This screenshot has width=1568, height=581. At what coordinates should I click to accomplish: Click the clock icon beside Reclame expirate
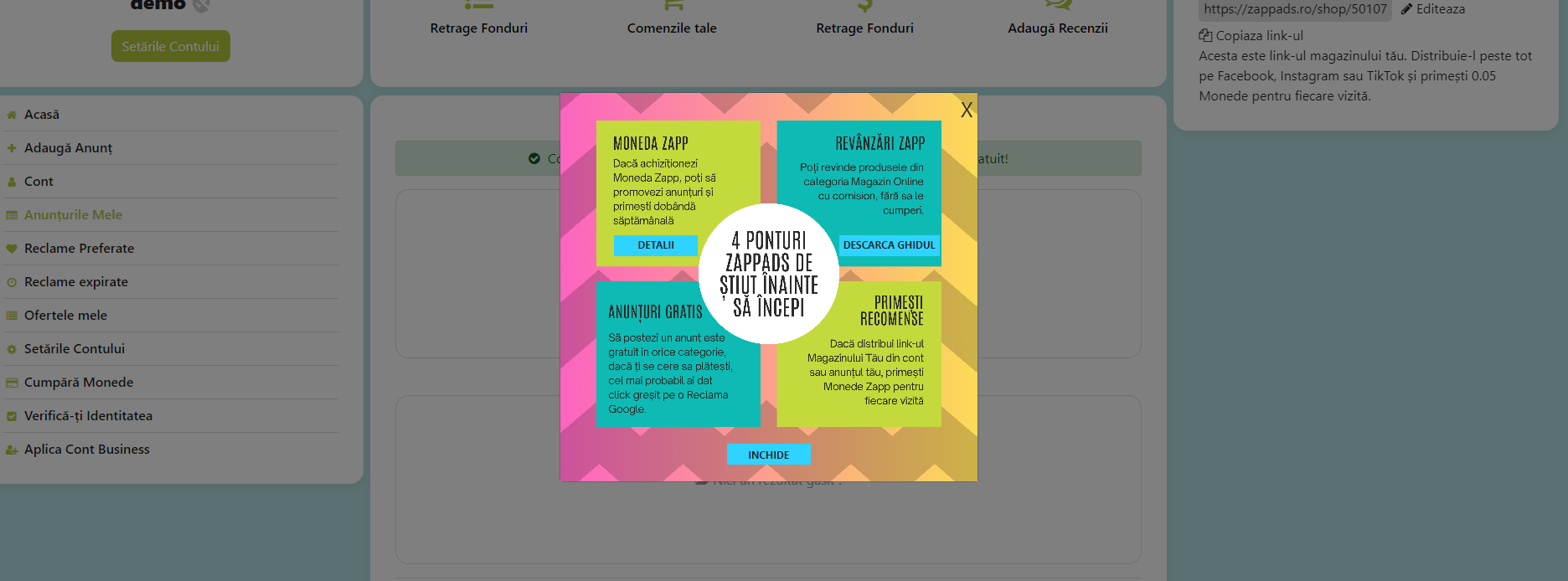point(12,282)
